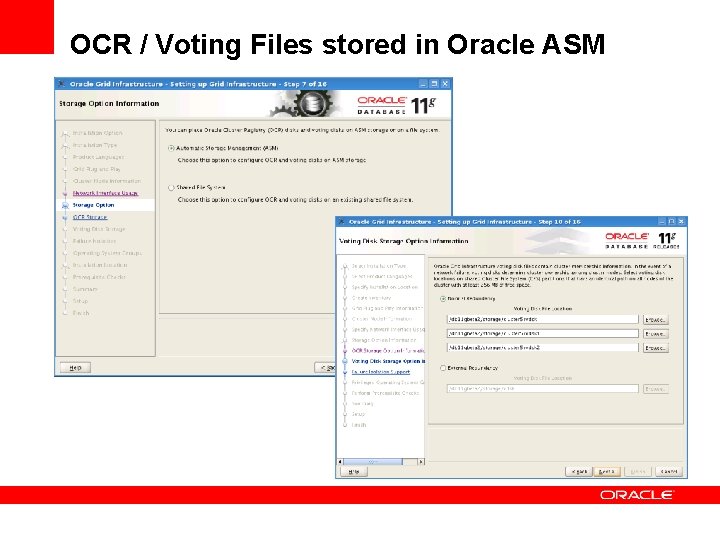Select Storage Option step in Step 7 sidebar
This screenshot has width=720, height=540.
pyautogui.click(x=93, y=205)
